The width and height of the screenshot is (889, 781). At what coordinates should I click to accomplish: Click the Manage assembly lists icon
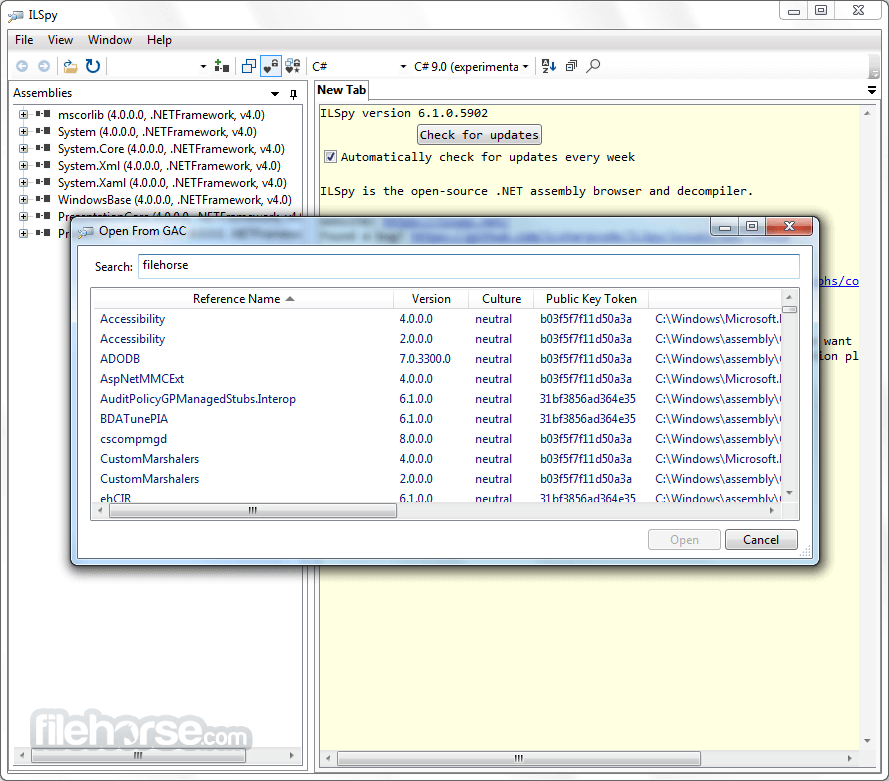pyautogui.click(x=222, y=66)
